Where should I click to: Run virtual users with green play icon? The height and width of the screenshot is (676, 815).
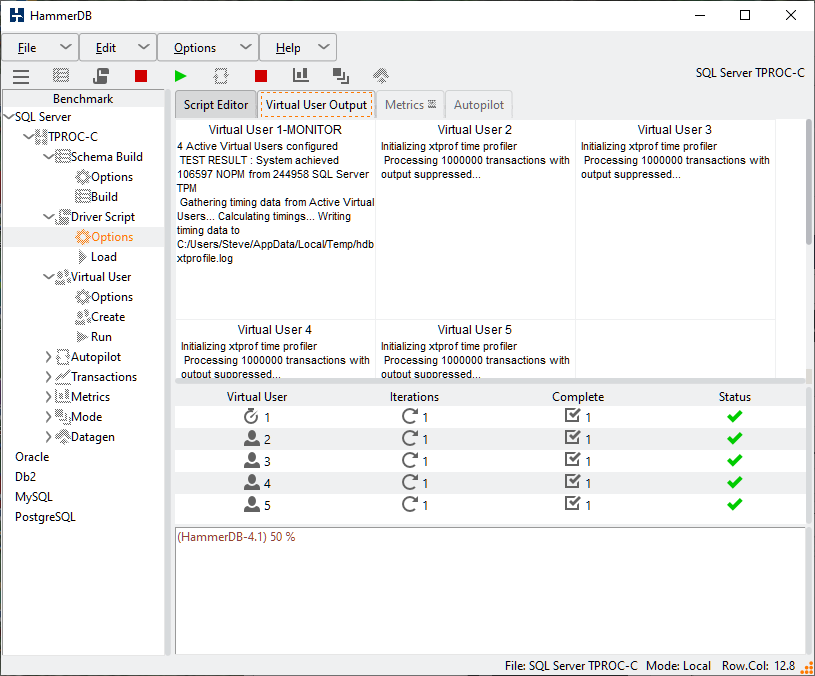click(x=180, y=76)
